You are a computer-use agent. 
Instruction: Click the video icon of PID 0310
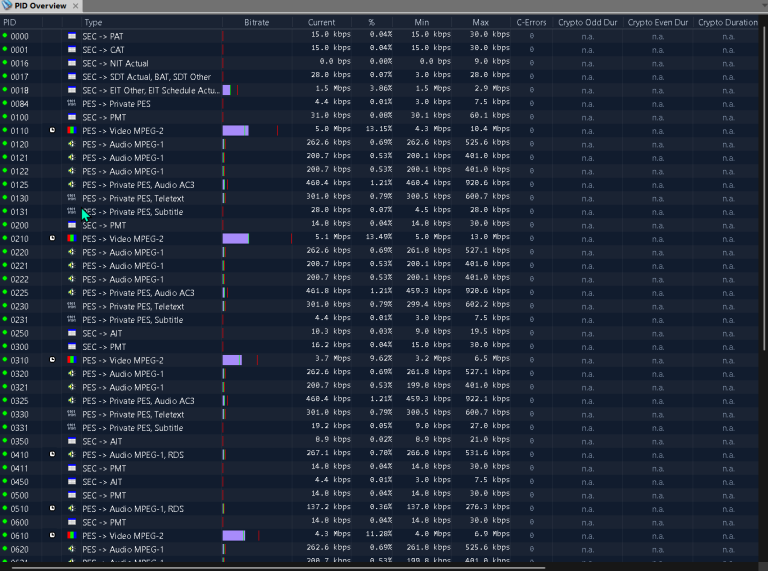72,360
